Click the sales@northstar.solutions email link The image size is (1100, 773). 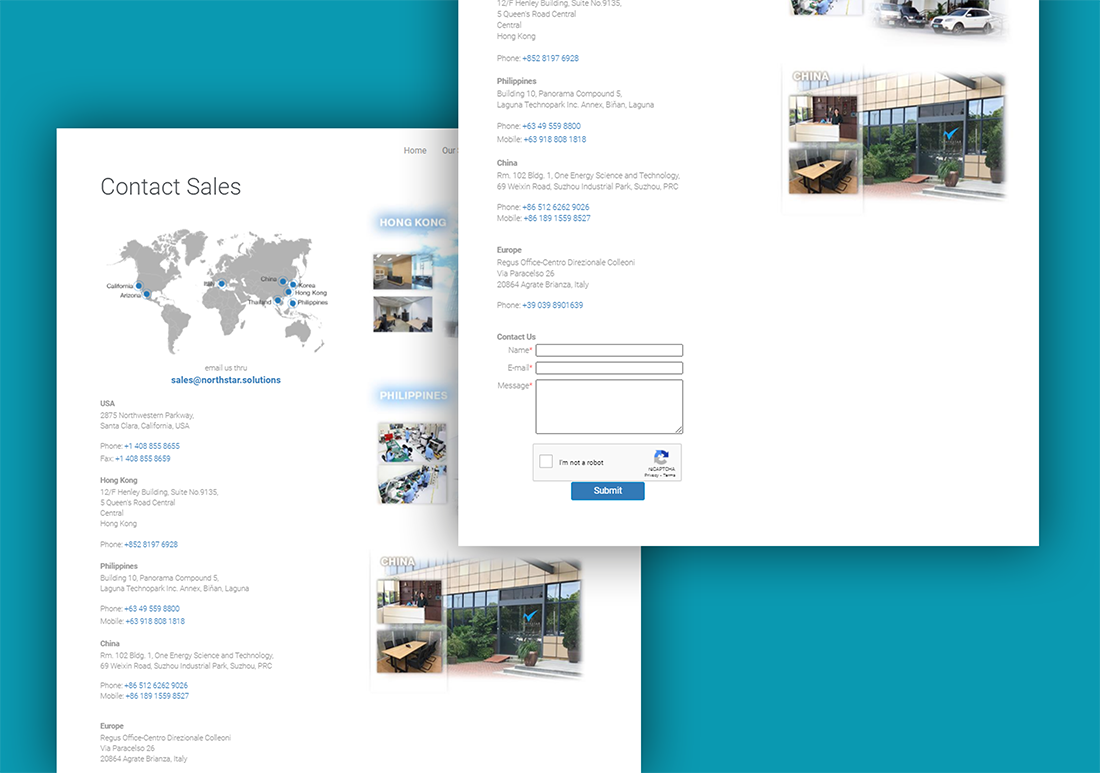point(225,380)
